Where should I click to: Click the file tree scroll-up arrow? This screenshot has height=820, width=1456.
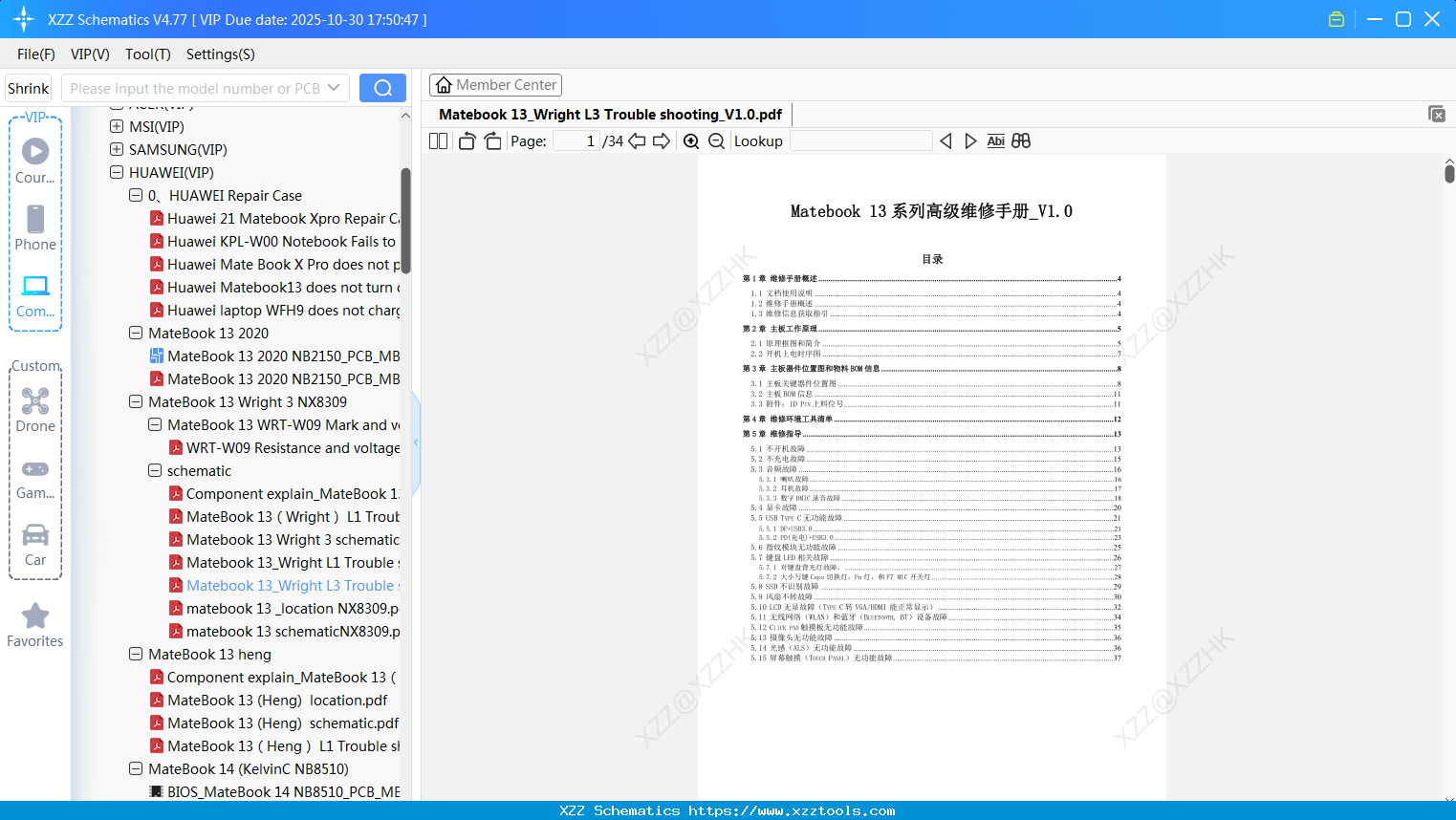(405, 116)
